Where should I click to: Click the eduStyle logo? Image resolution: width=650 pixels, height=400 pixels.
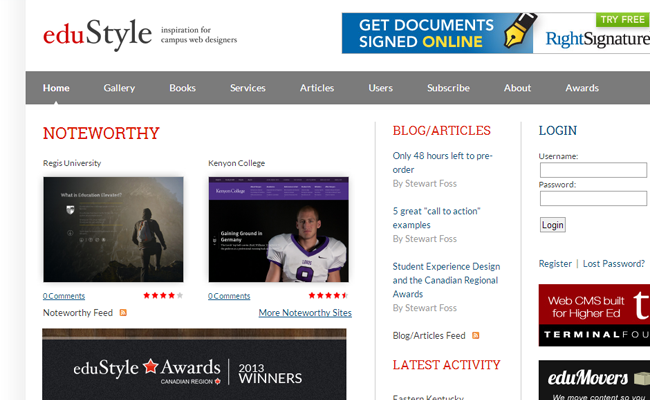coord(98,34)
